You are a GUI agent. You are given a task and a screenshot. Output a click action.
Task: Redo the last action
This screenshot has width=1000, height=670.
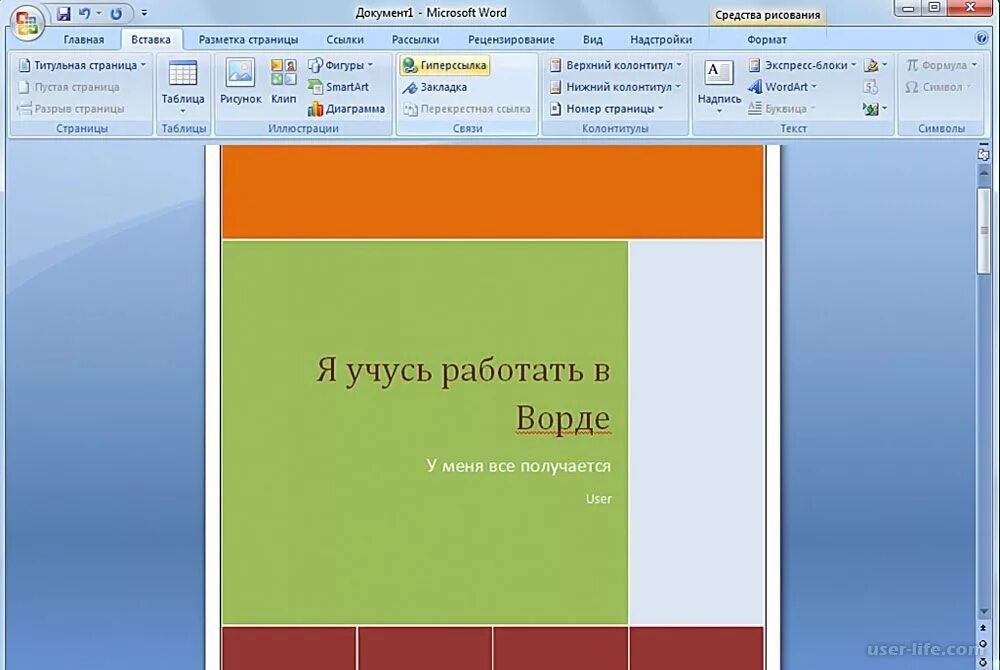click(116, 13)
